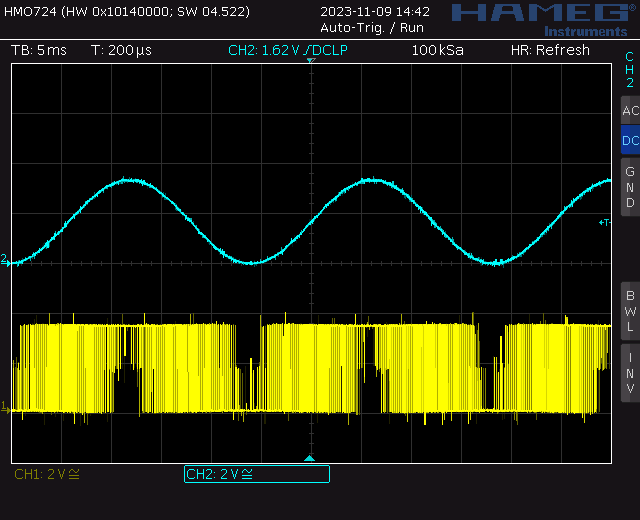Click the cyan channel 2 ground marker

[x=5, y=260]
